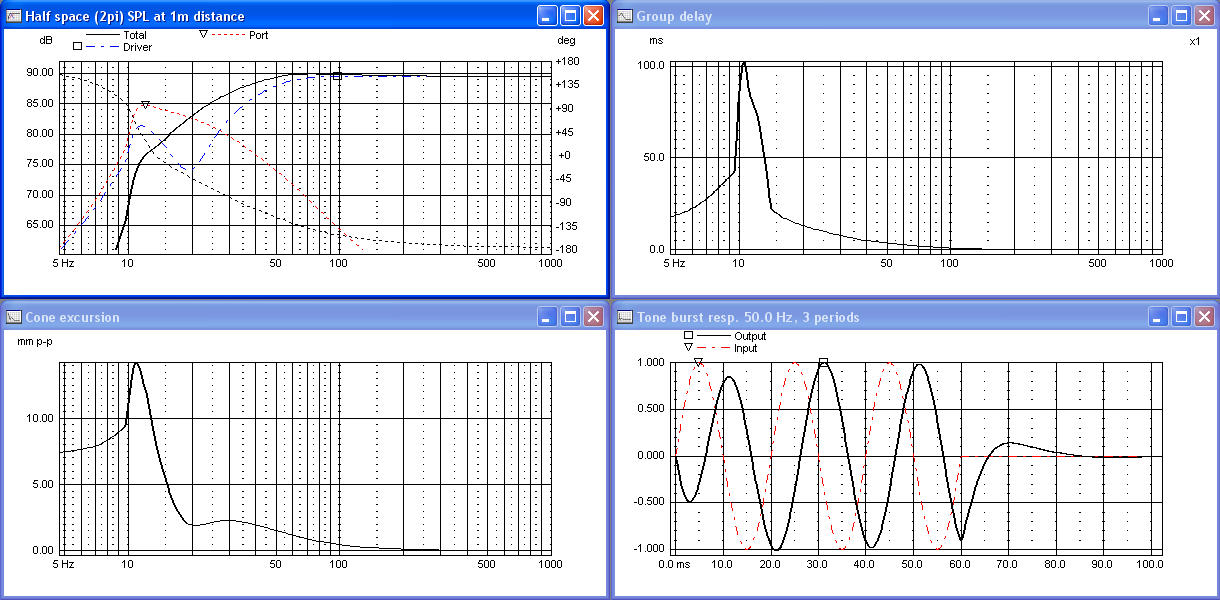Click the square Output marker on tone burst graph
The height and width of the screenshot is (600, 1220).
tap(823, 362)
